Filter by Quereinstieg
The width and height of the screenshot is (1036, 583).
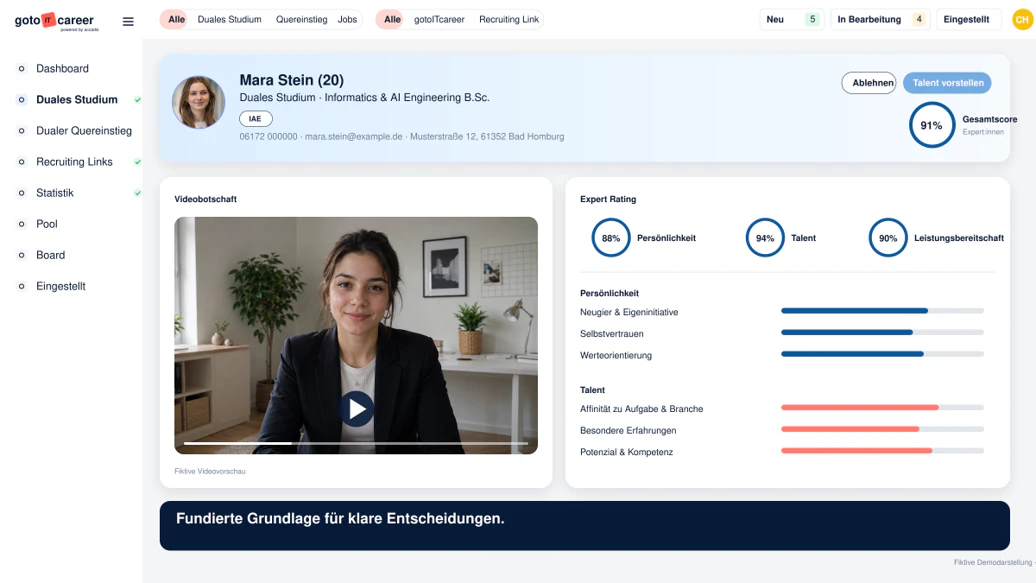coord(301,19)
